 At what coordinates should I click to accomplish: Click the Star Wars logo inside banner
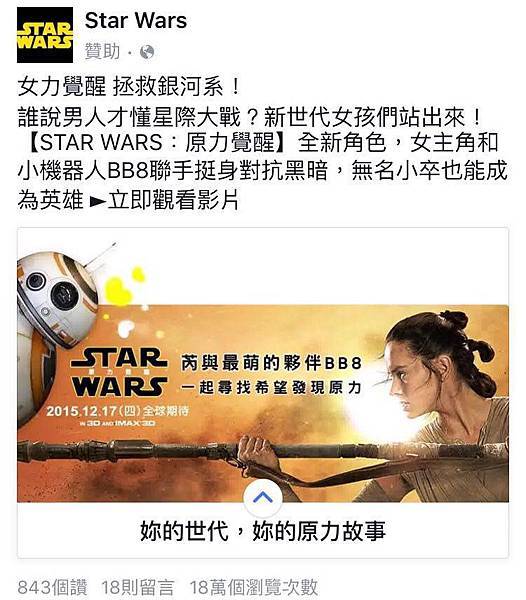[x=119, y=373]
